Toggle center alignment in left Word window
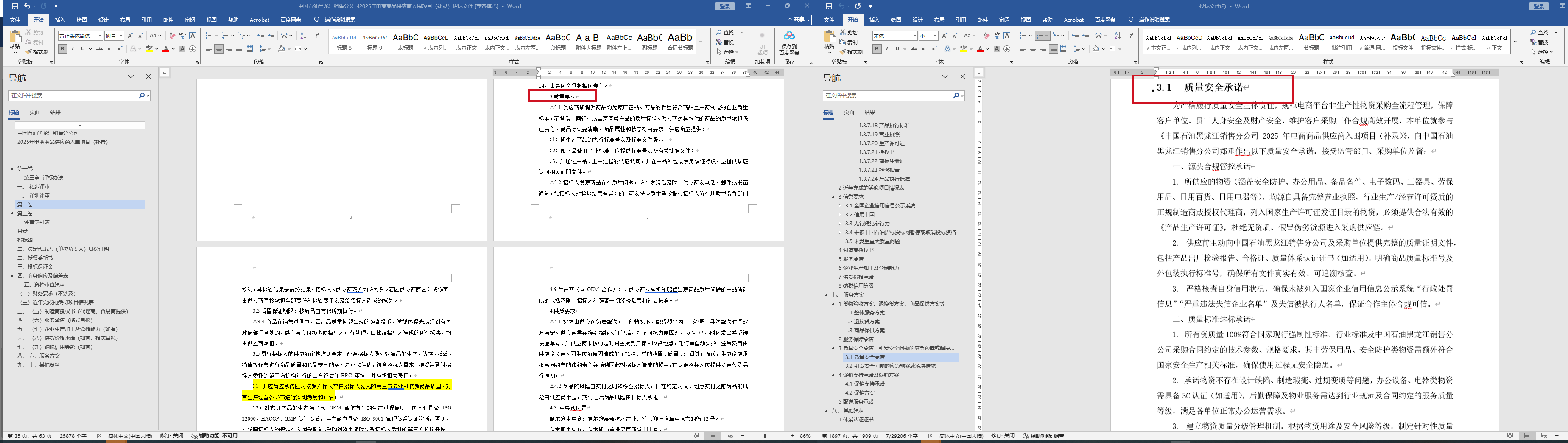The image size is (1568, 443). 218,49
